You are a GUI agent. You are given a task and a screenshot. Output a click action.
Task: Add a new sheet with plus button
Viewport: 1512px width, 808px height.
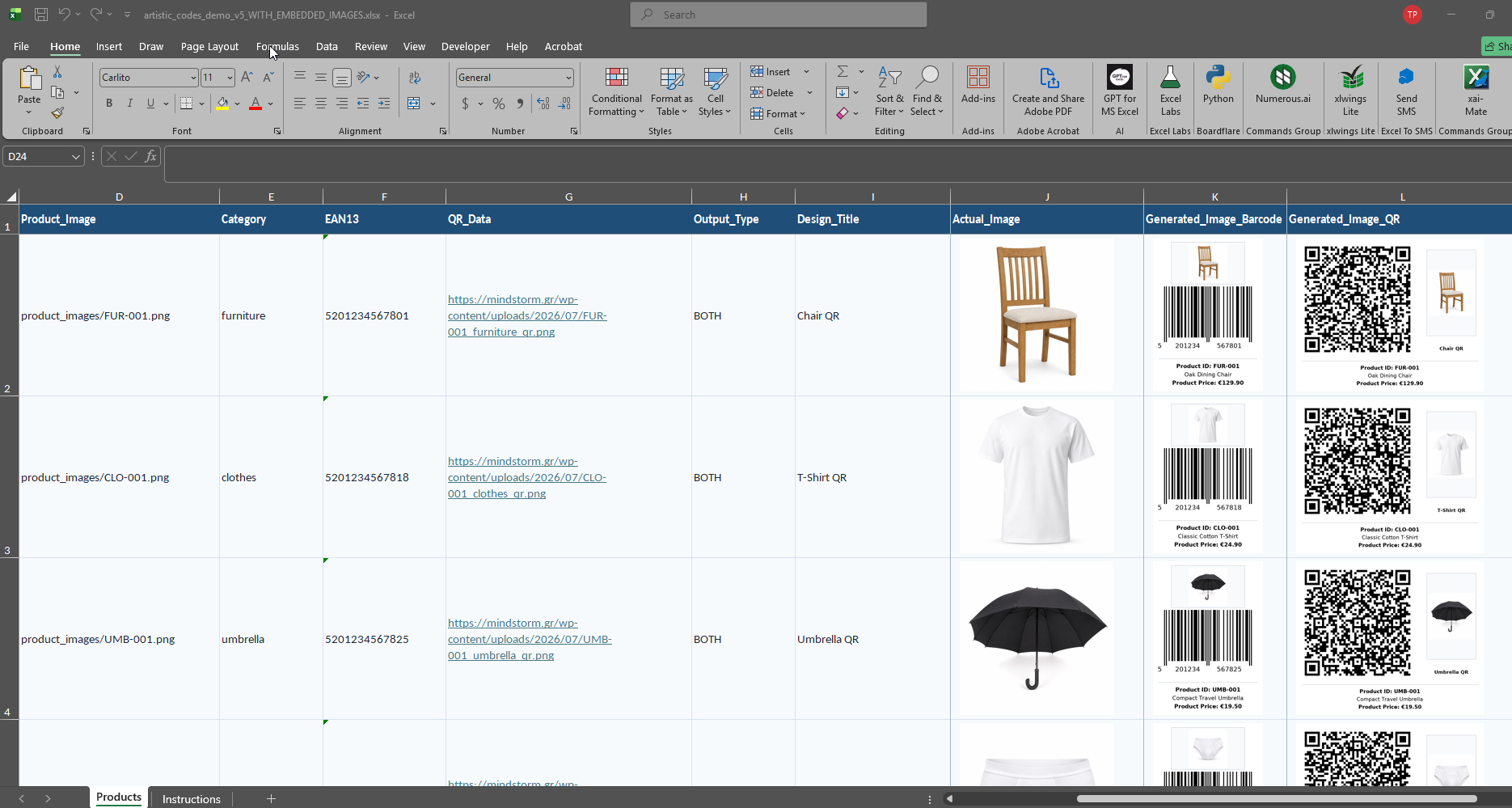click(271, 799)
